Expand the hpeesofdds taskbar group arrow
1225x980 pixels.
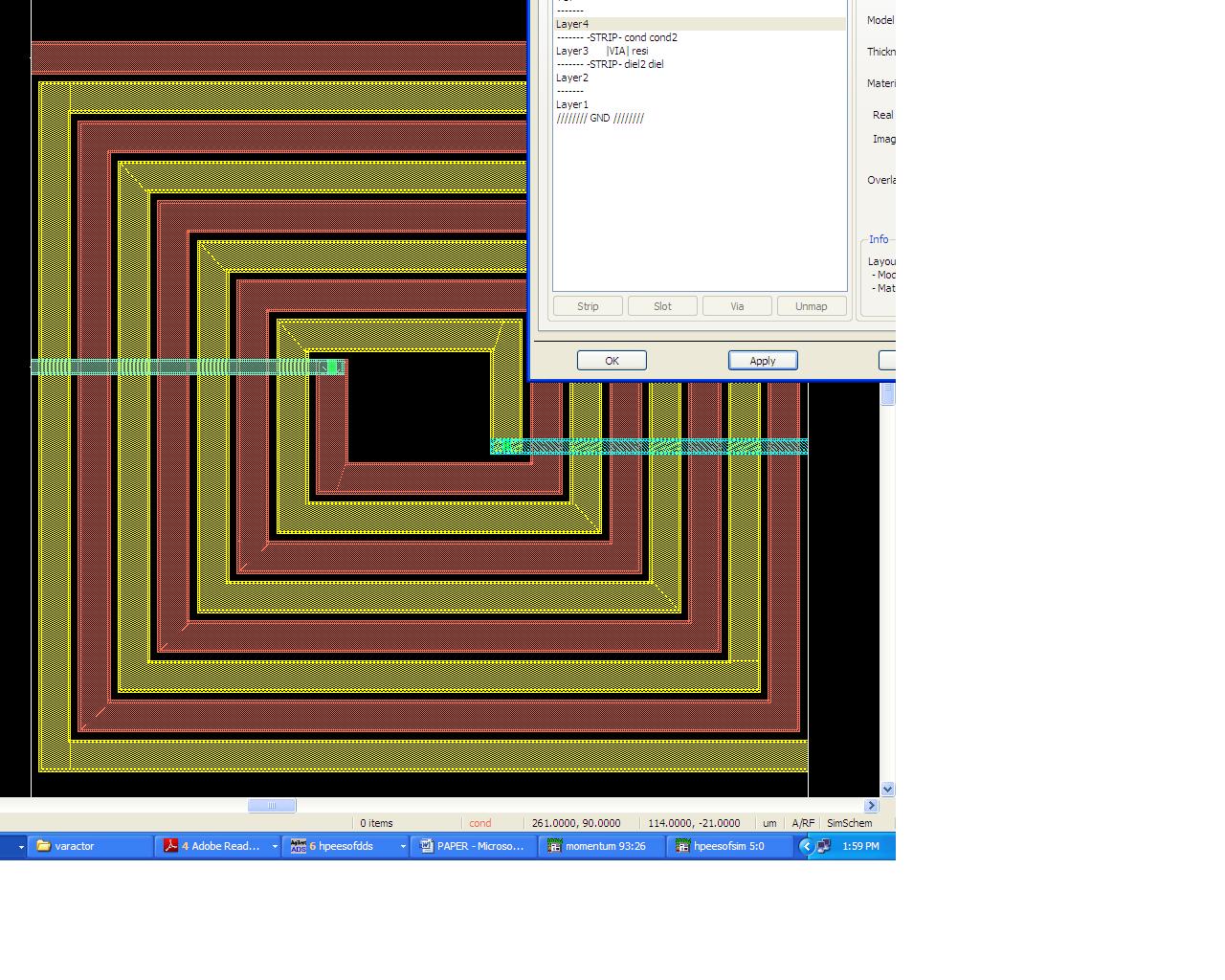point(403,846)
